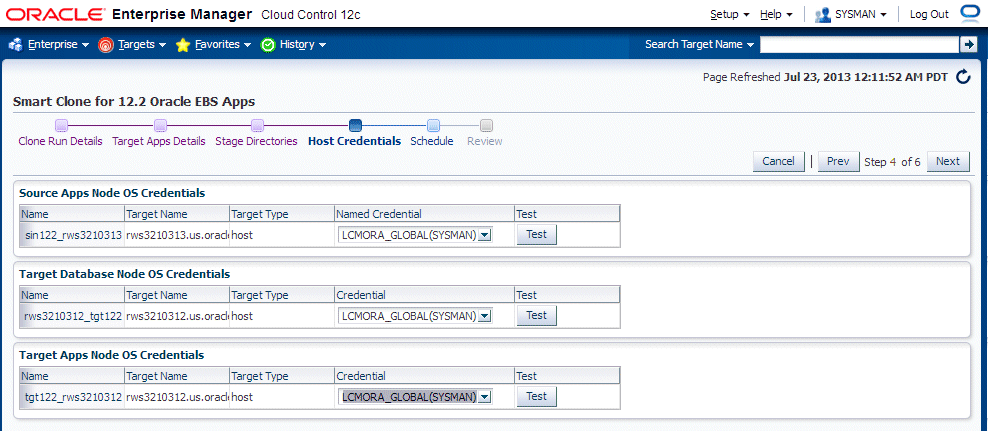Screen dimensions: 988x433
Task: Open the Setup menu
Action: pyautogui.click(x=730, y=14)
